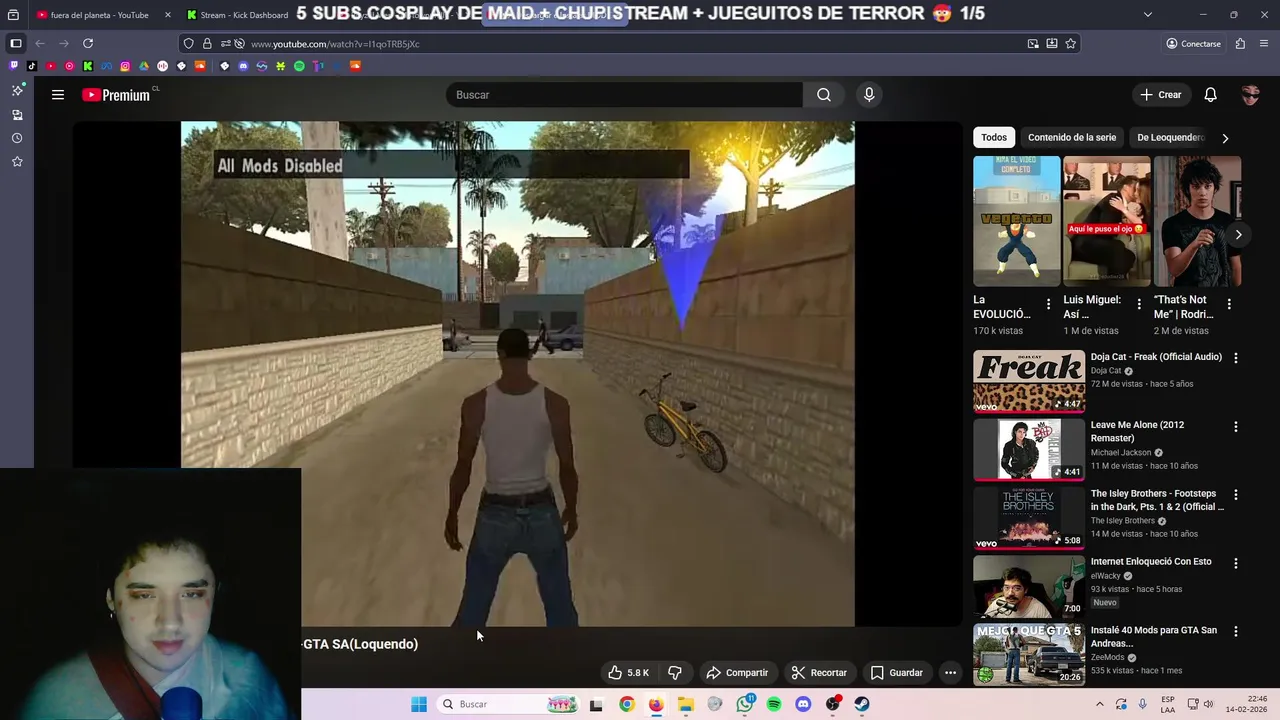Viewport: 1280px width, 720px height.
Task: Switch to Stream - Kick Dashboard tab
Action: [x=240, y=15]
